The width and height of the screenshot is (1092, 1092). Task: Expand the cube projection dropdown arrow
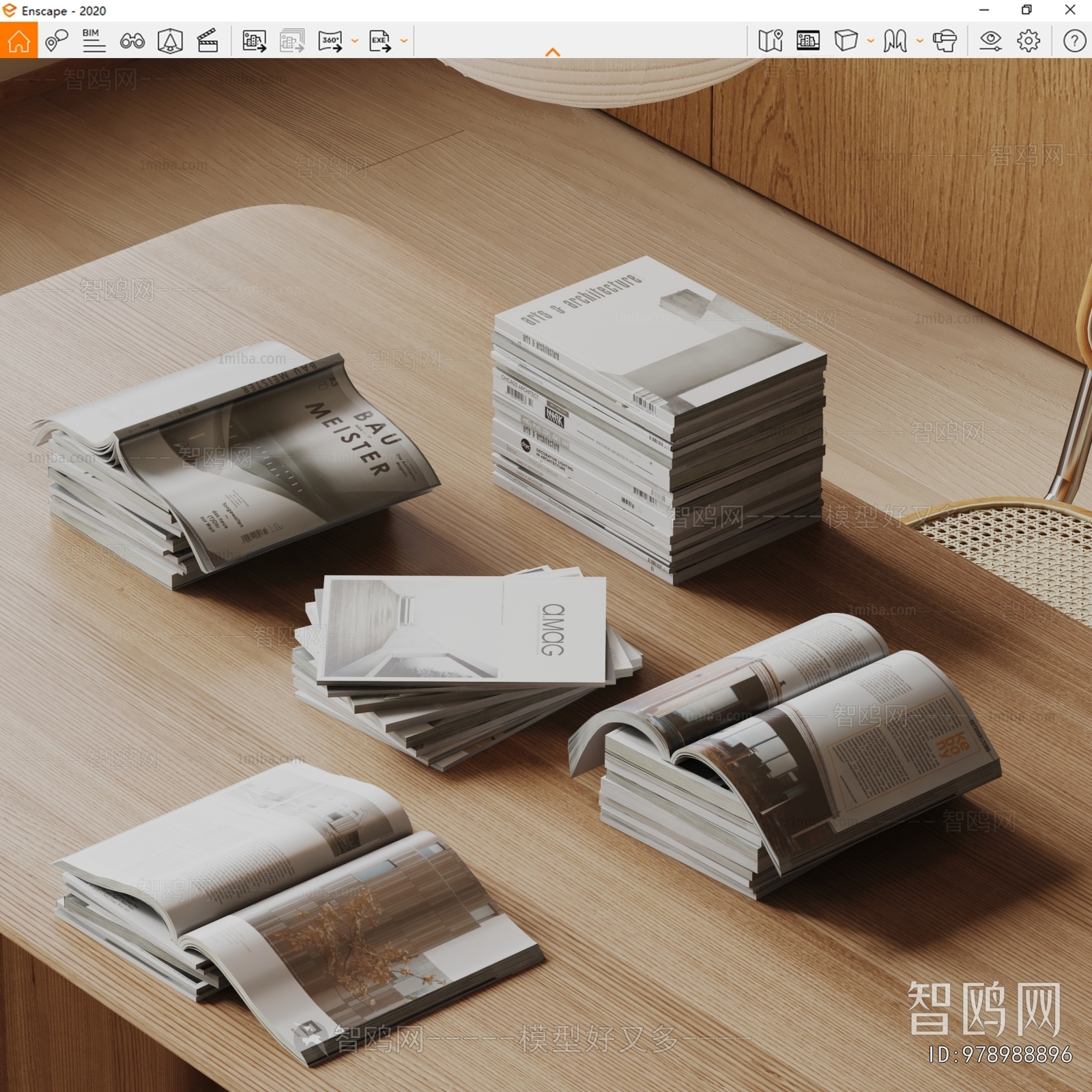[x=870, y=41]
